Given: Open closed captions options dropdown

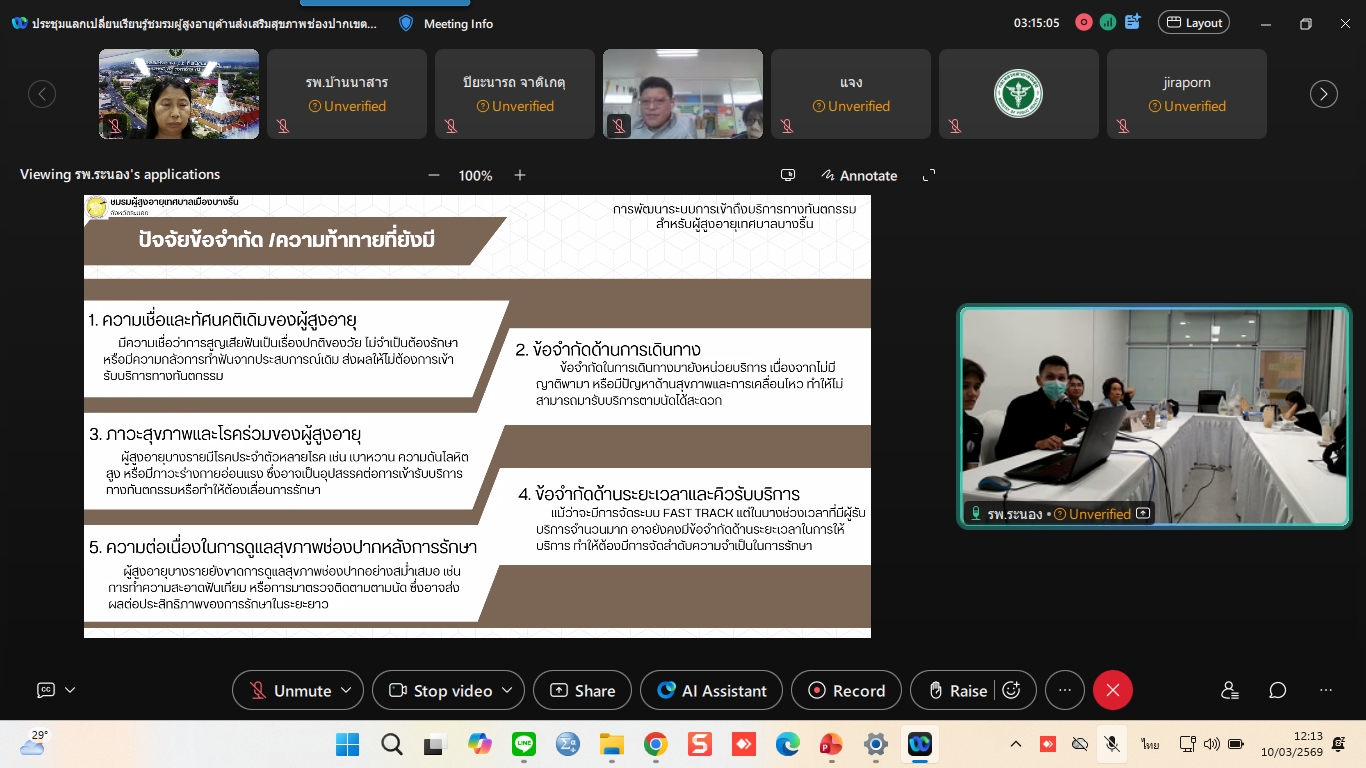Looking at the screenshot, I should (70, 690).
